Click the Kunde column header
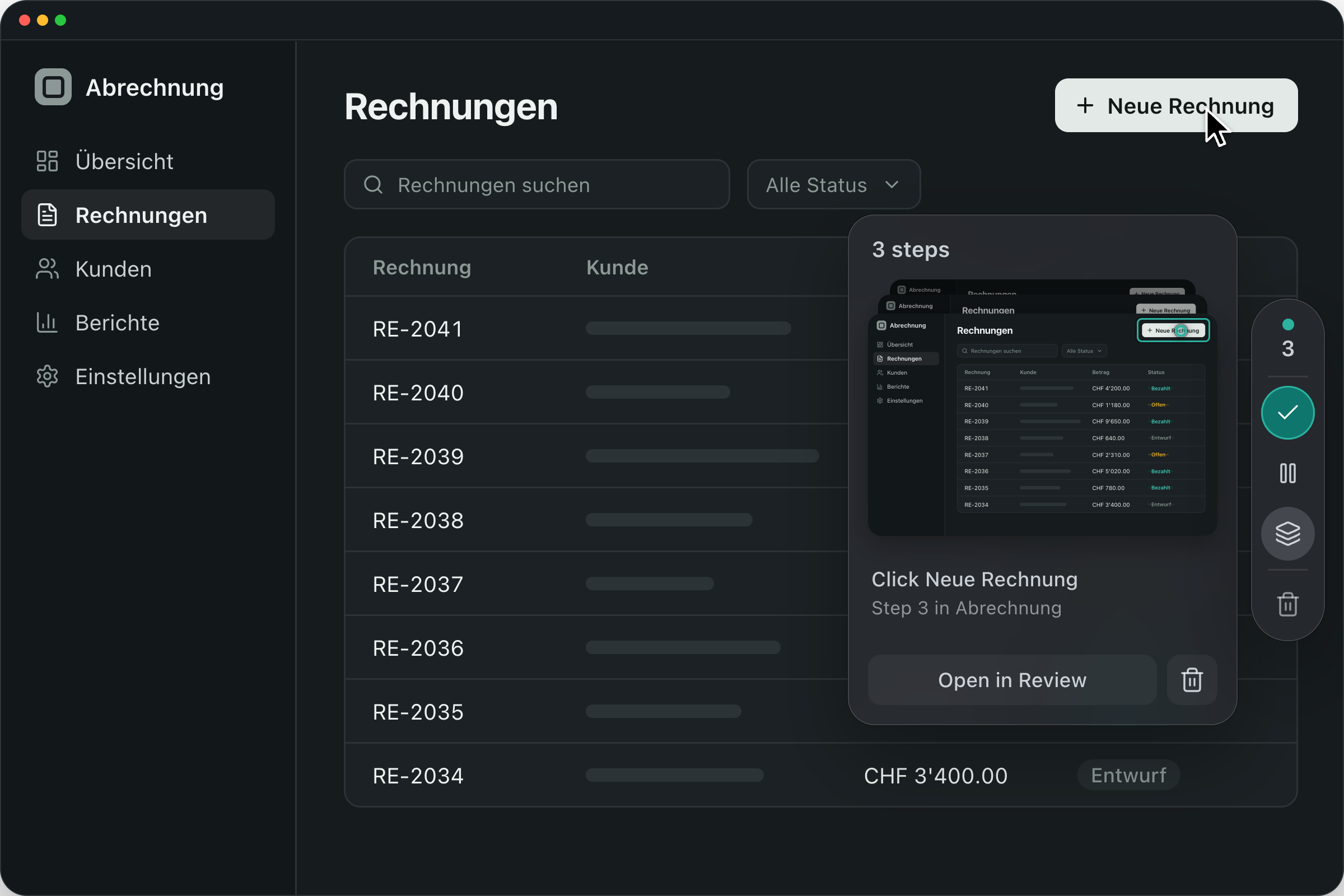Viewport: 1344px width, 896px height. pyautogui.click(x=617, y=267)
